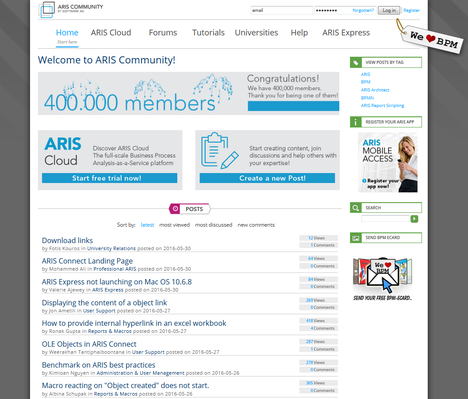Click Start free trial now! button
This screenshot has width=468, height=399.
coord(110,178)
